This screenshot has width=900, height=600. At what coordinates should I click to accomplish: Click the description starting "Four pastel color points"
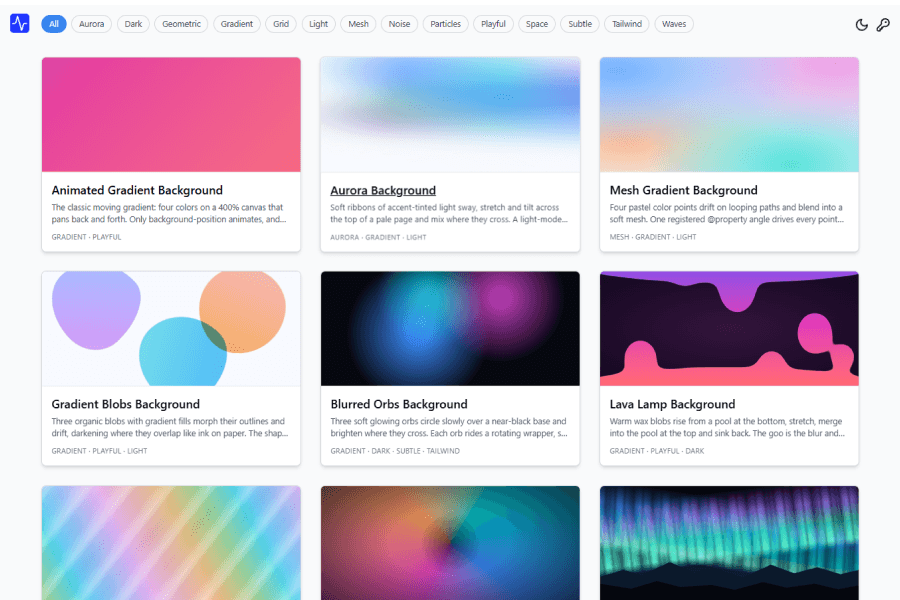pos(727,213)
